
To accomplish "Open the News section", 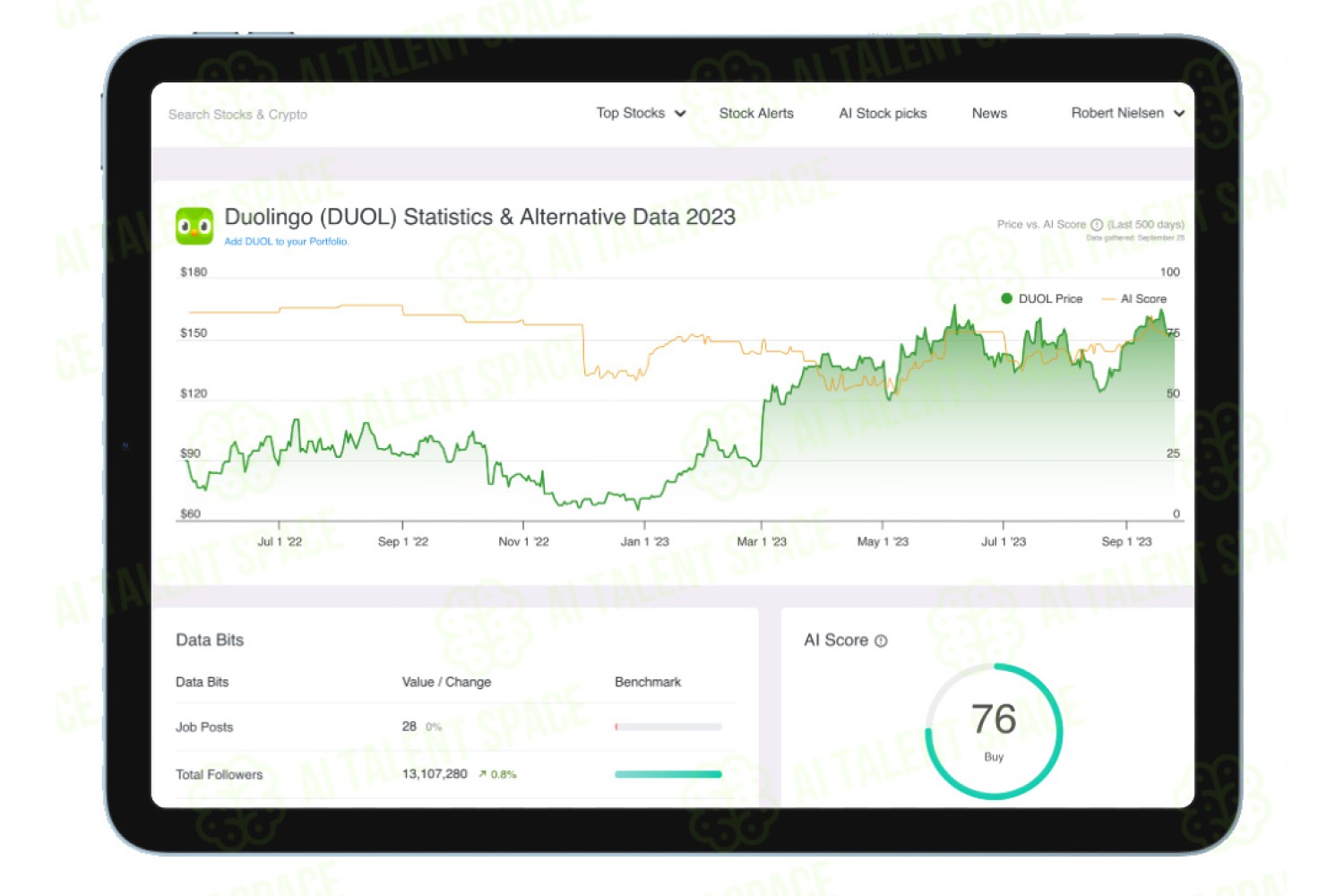I will (x=989, y=113).
